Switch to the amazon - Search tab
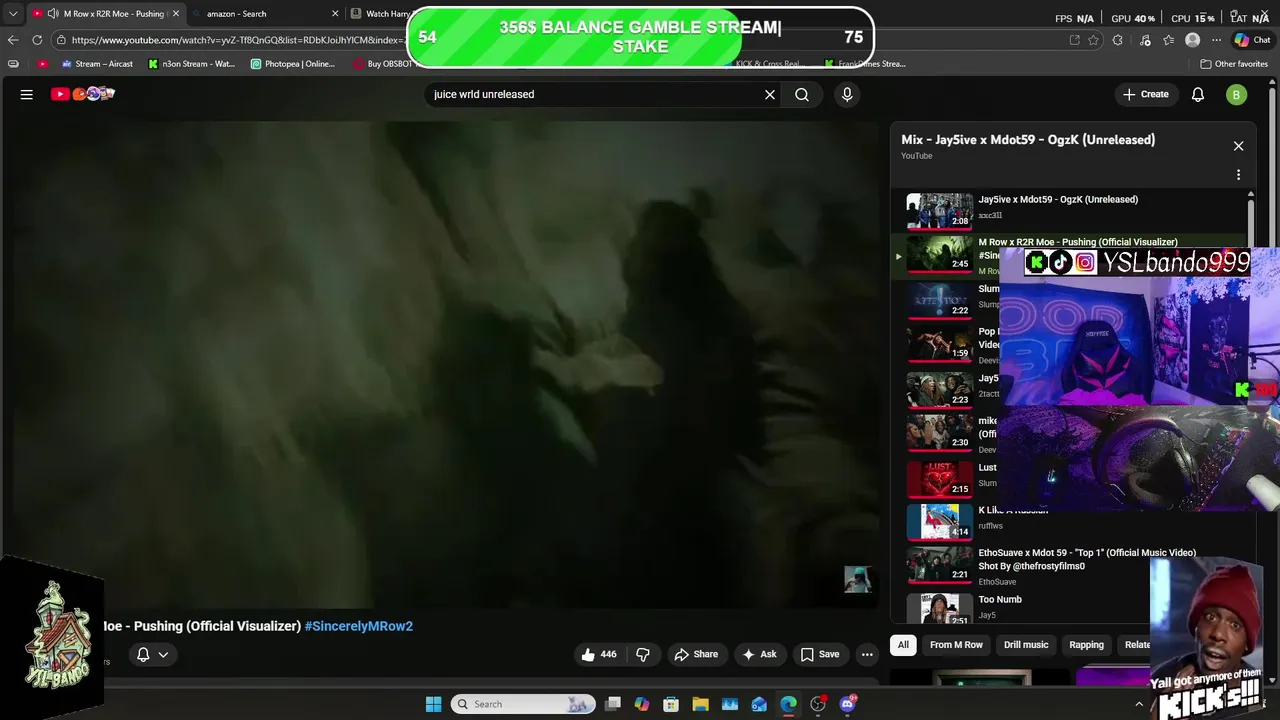Viewport: 1280px width, 720px height. click(260, 14)
